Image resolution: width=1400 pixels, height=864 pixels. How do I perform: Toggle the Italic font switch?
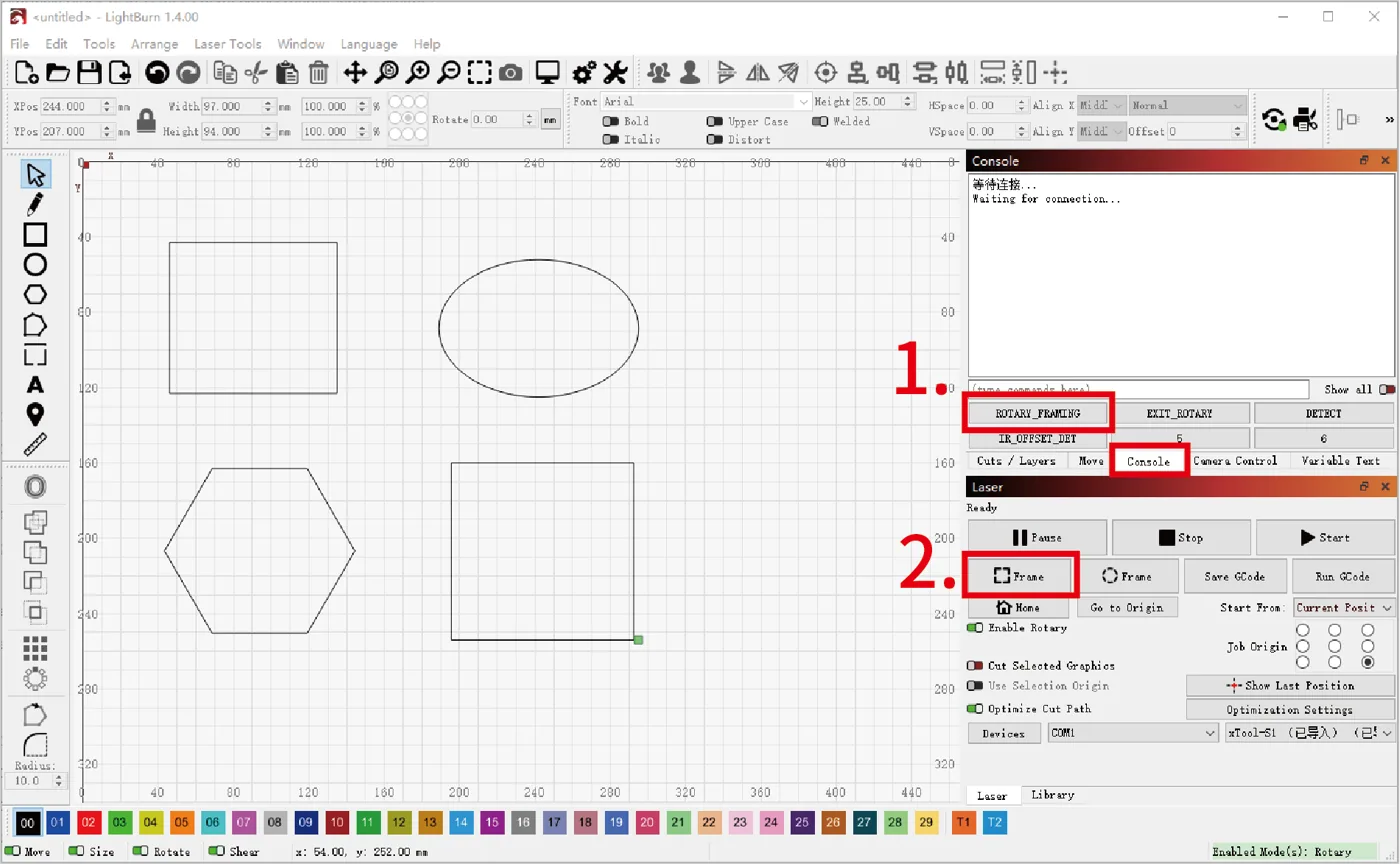[x=609, y=140]
